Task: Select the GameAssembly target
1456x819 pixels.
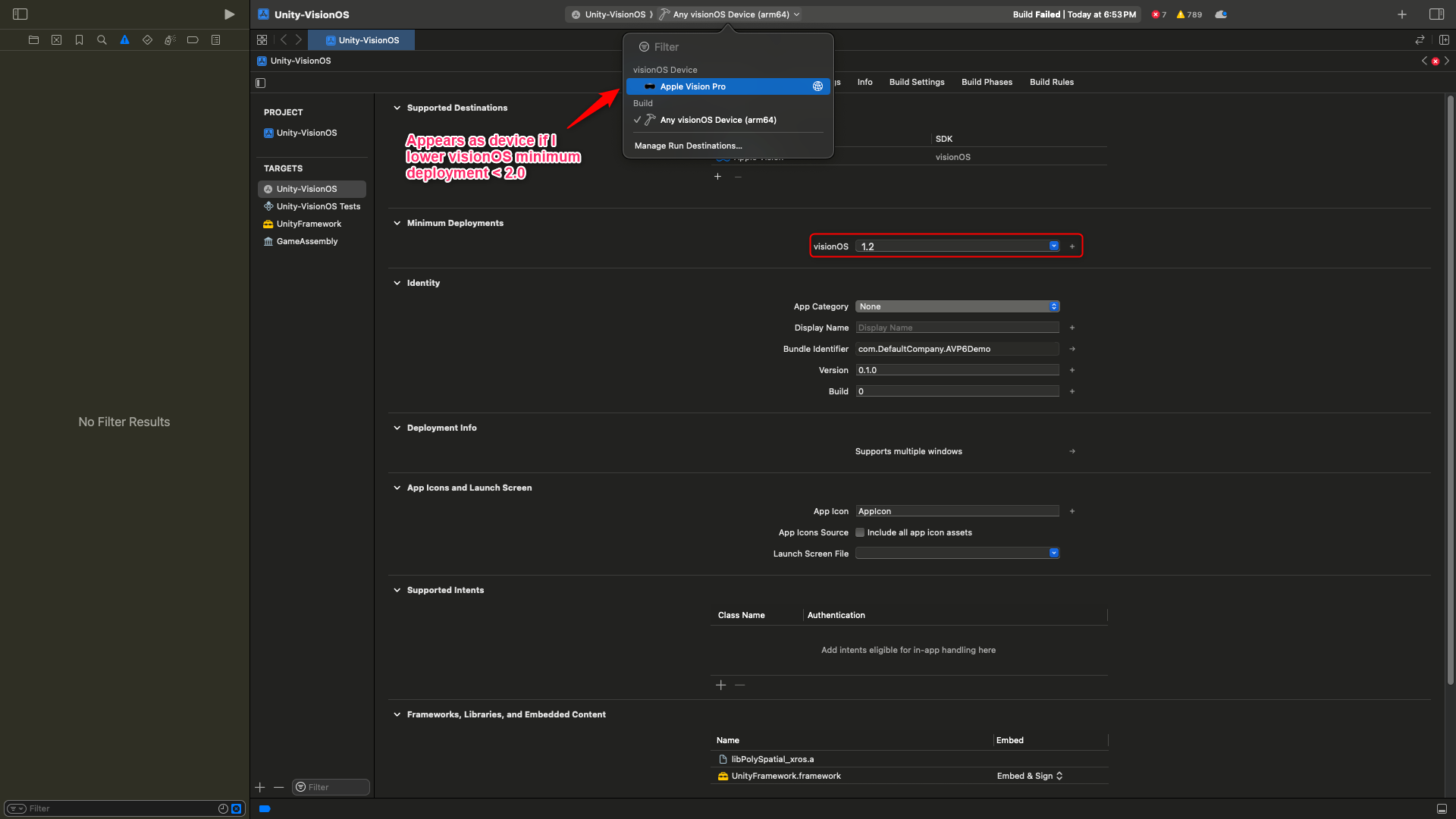Action: (312, 242)
